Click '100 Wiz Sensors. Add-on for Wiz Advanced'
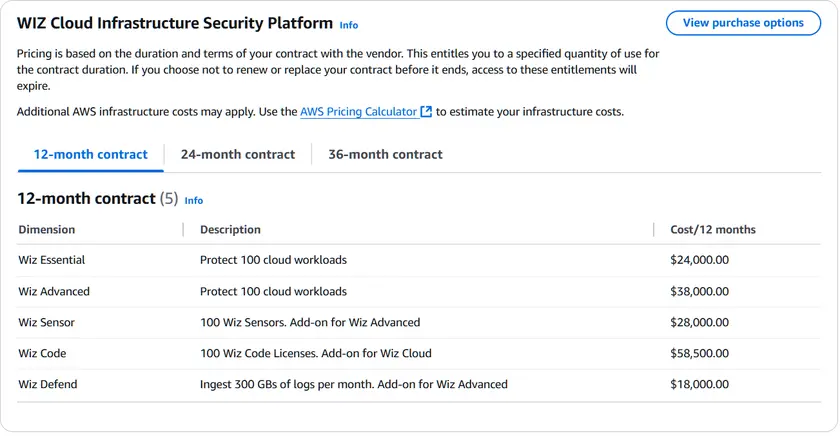This screenshot has width=840, height=436. coord(310,322)
